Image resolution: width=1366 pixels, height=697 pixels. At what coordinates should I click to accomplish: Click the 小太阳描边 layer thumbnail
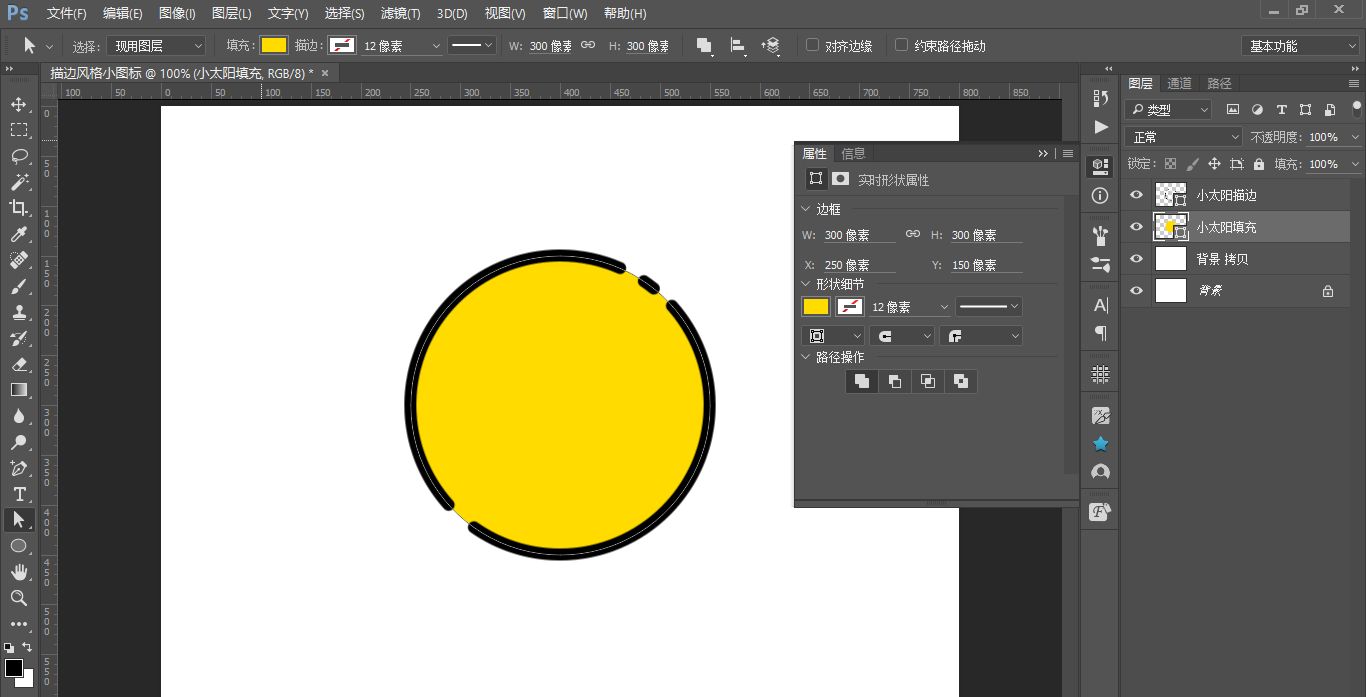1170,195
